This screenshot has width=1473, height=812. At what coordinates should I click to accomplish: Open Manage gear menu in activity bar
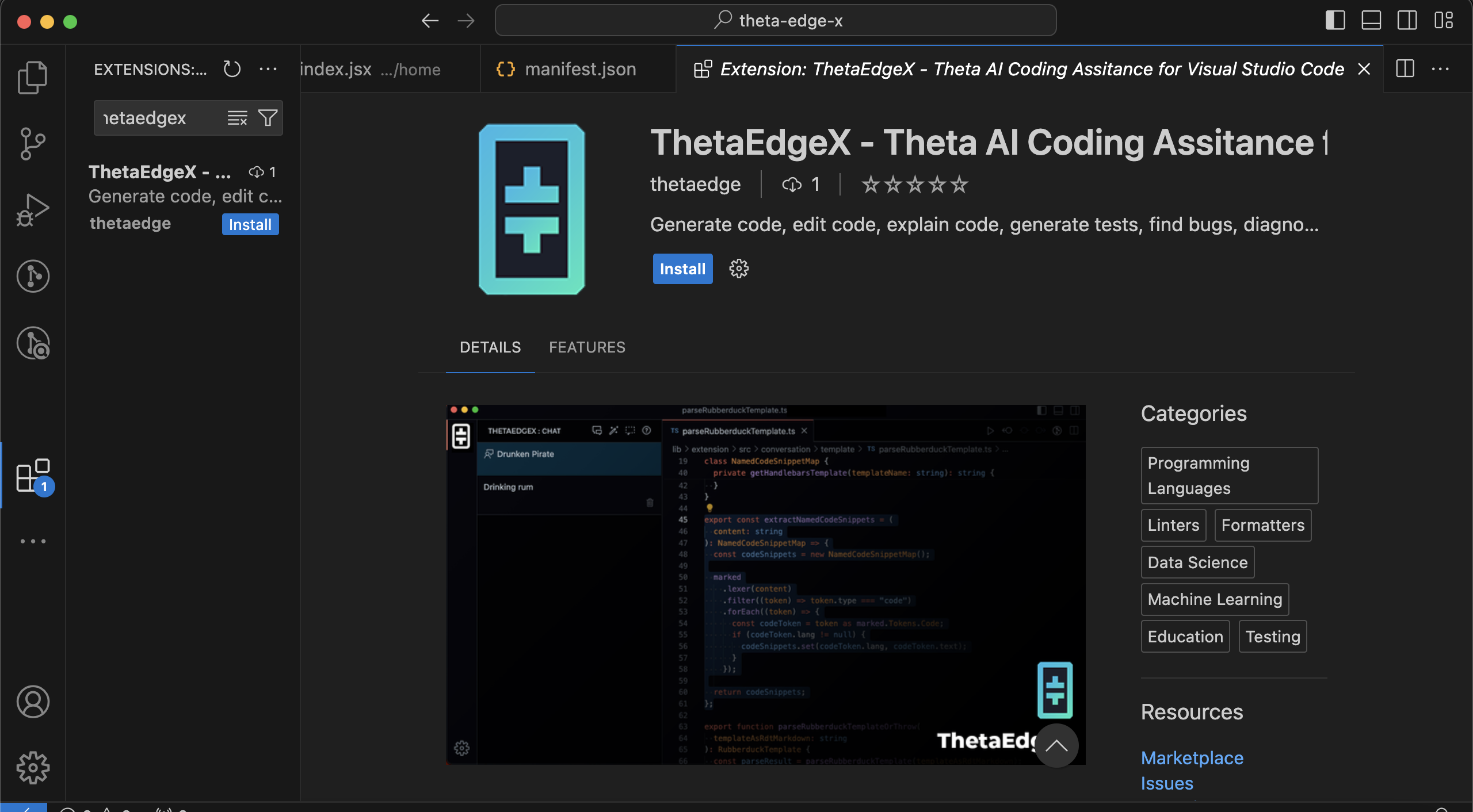click(x=33, y=768)
